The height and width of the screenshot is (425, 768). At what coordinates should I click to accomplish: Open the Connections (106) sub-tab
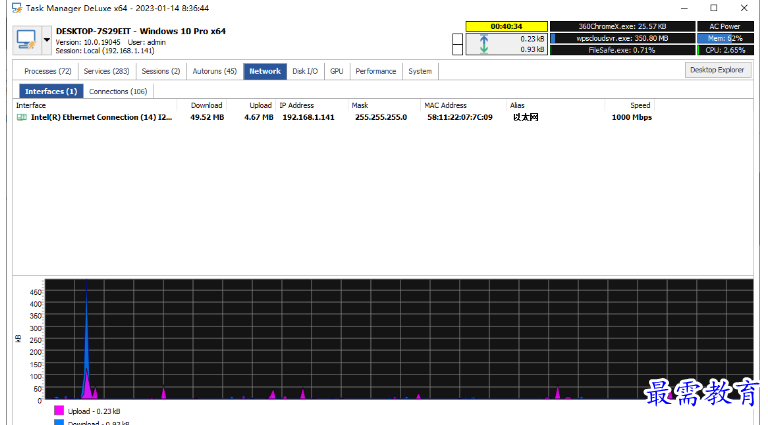coord(118,92)
